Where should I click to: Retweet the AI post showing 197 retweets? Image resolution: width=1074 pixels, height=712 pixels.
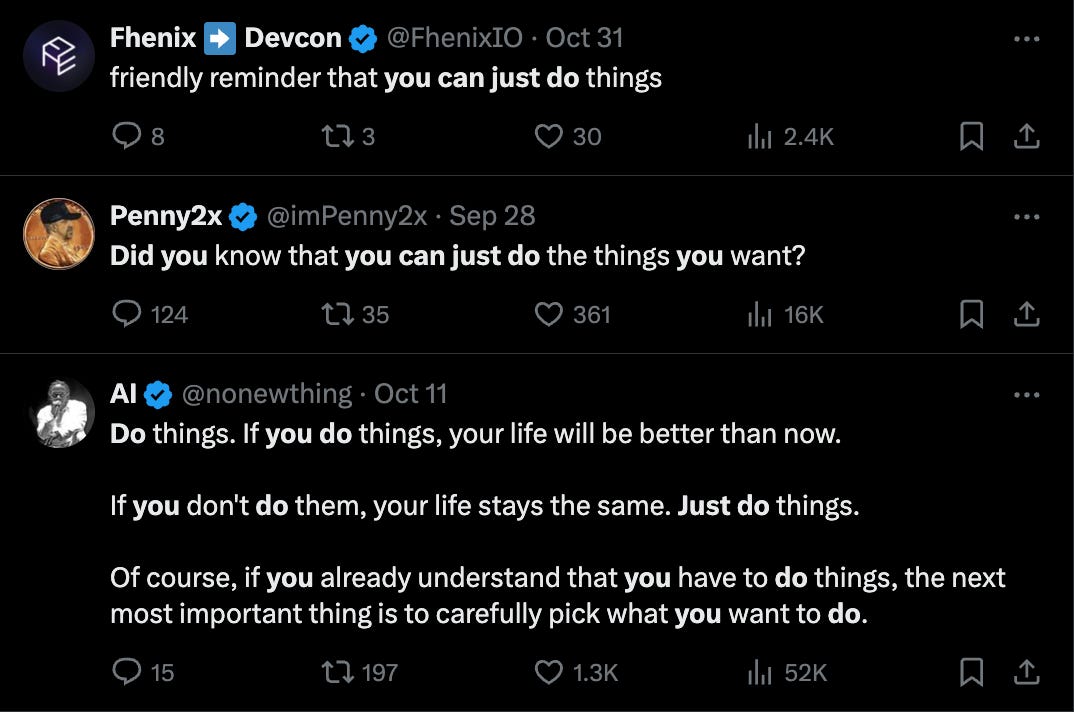pyautogui.click(x=339, y=672)
